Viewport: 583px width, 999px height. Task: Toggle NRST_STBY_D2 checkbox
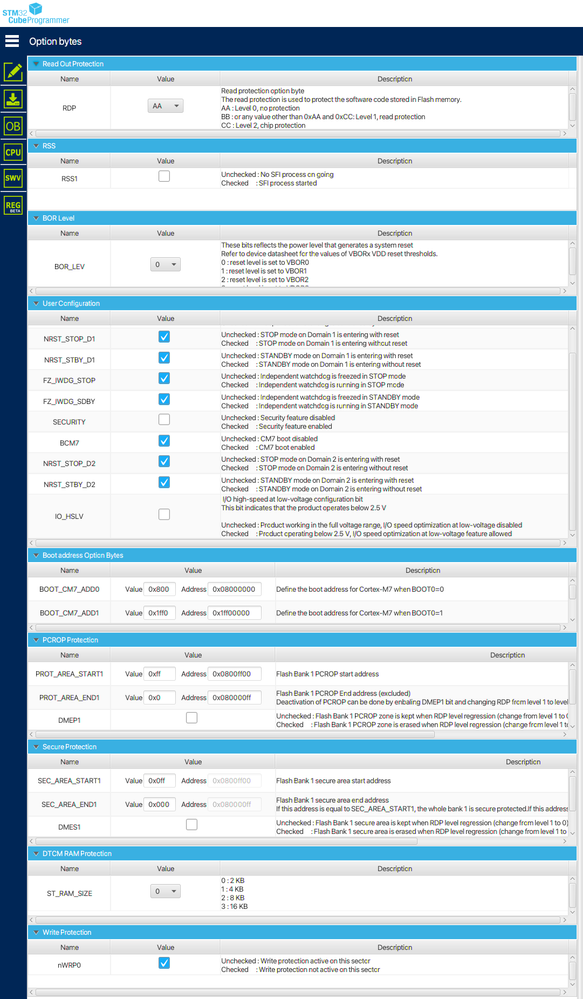pos(164,482)
